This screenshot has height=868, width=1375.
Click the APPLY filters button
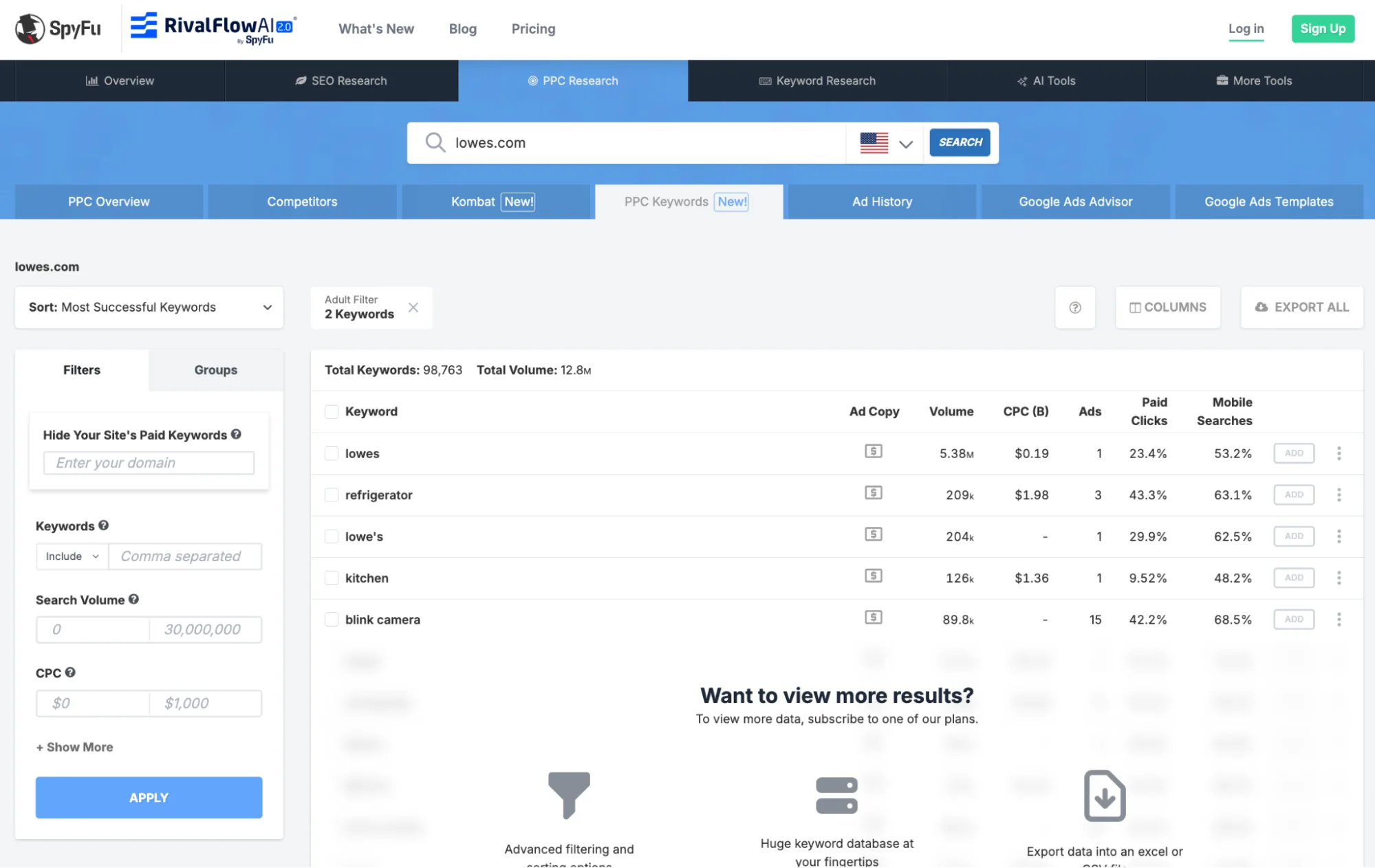pyautogui.click(x=149, y=797)
